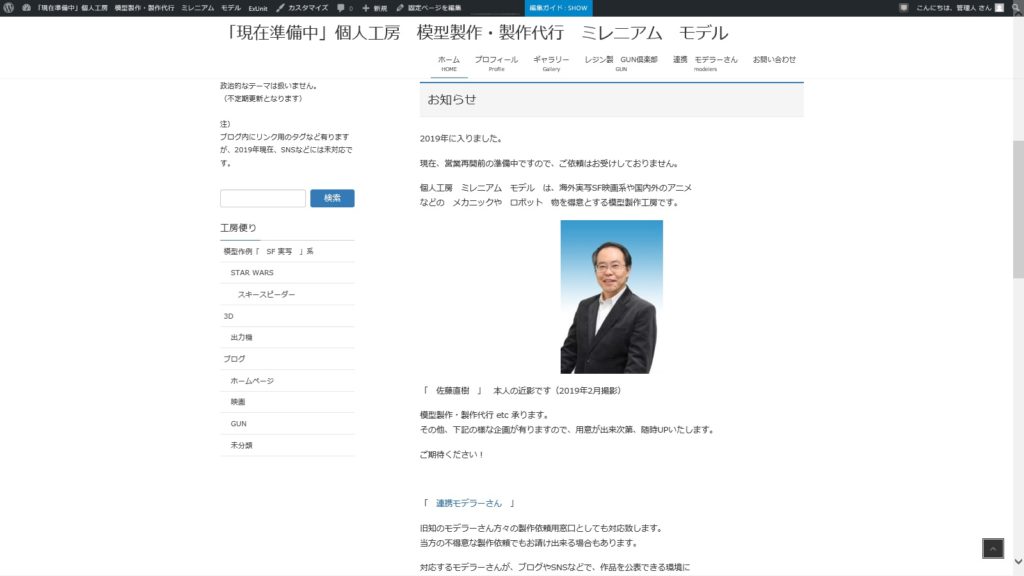1024x576 pixels.
Task: Open the プロフィール Profile menu item
Action: 496,63
